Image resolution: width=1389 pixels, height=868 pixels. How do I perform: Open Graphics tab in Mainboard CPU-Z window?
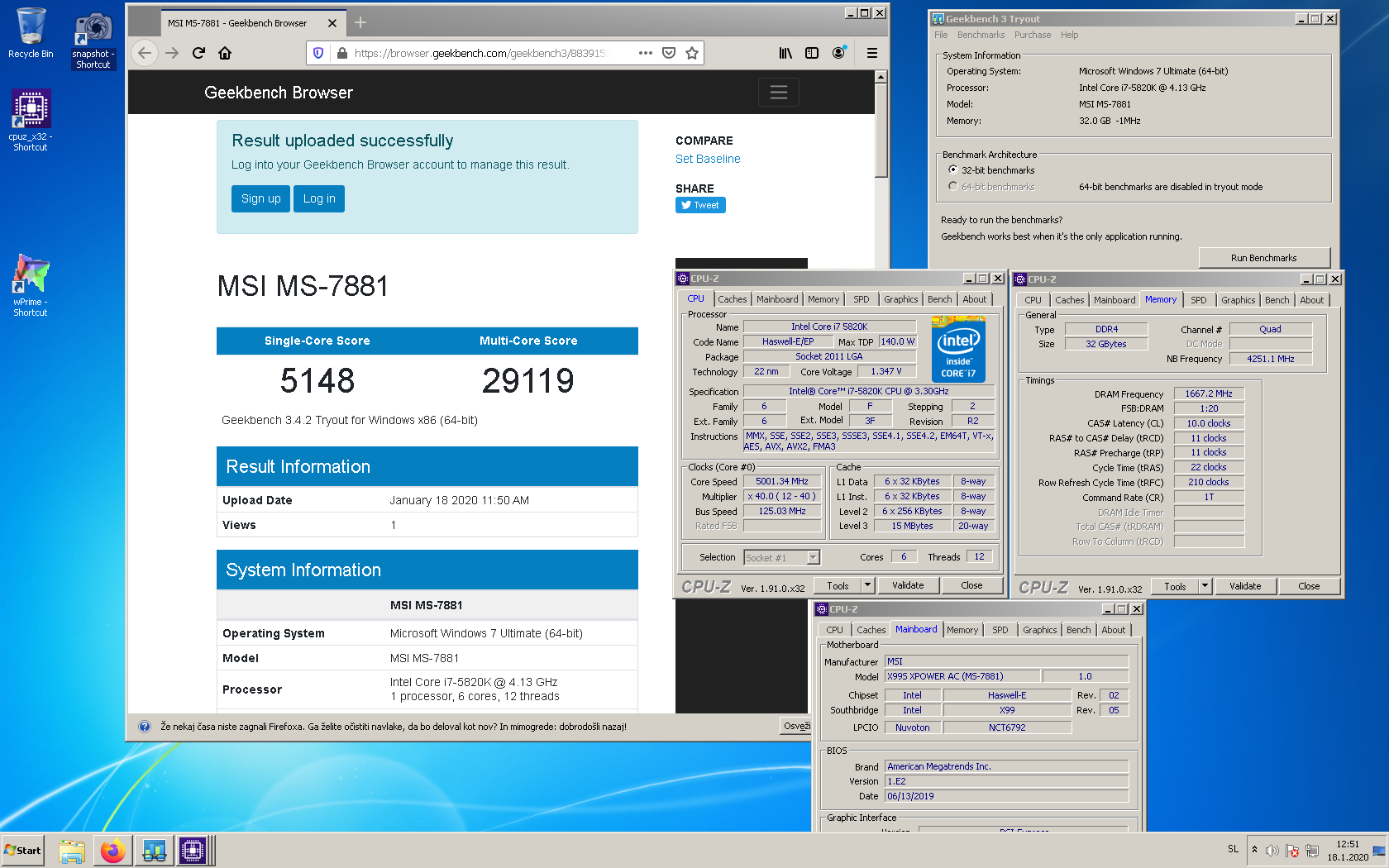(1040, 630)
